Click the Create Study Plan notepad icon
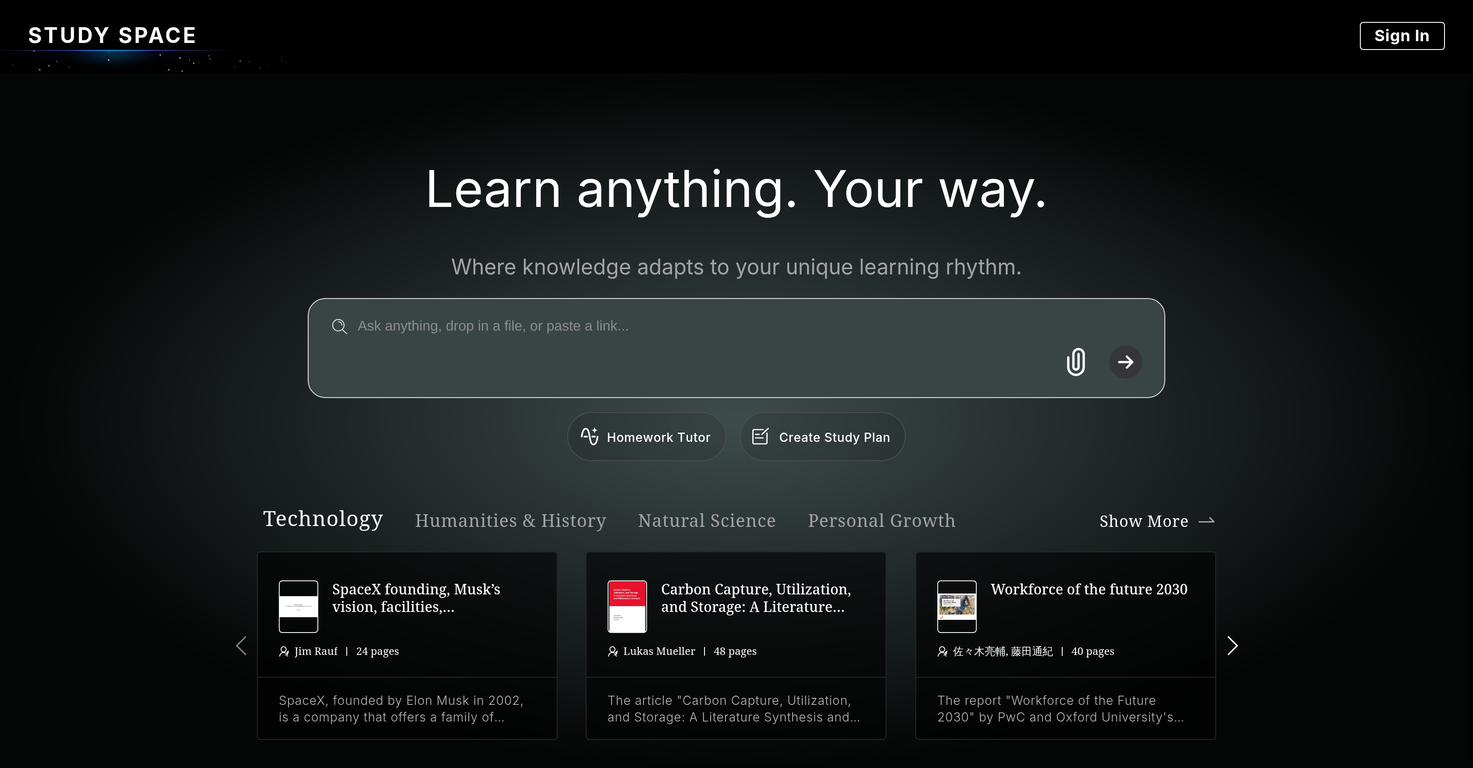The width and height of the screenshot is (1473, 768). click(760, 437)
